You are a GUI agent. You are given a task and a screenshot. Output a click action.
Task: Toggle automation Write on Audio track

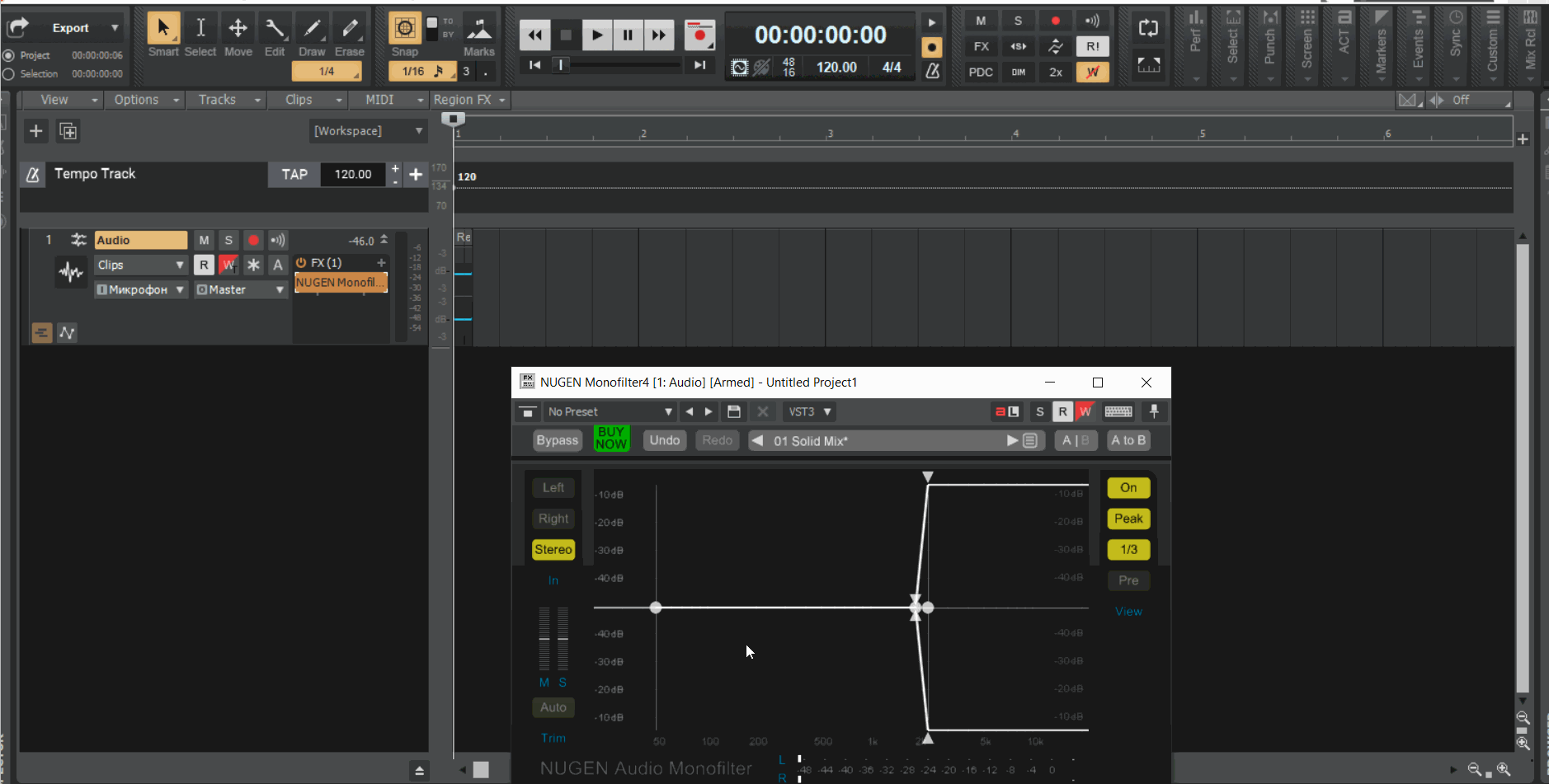point(228,265)
